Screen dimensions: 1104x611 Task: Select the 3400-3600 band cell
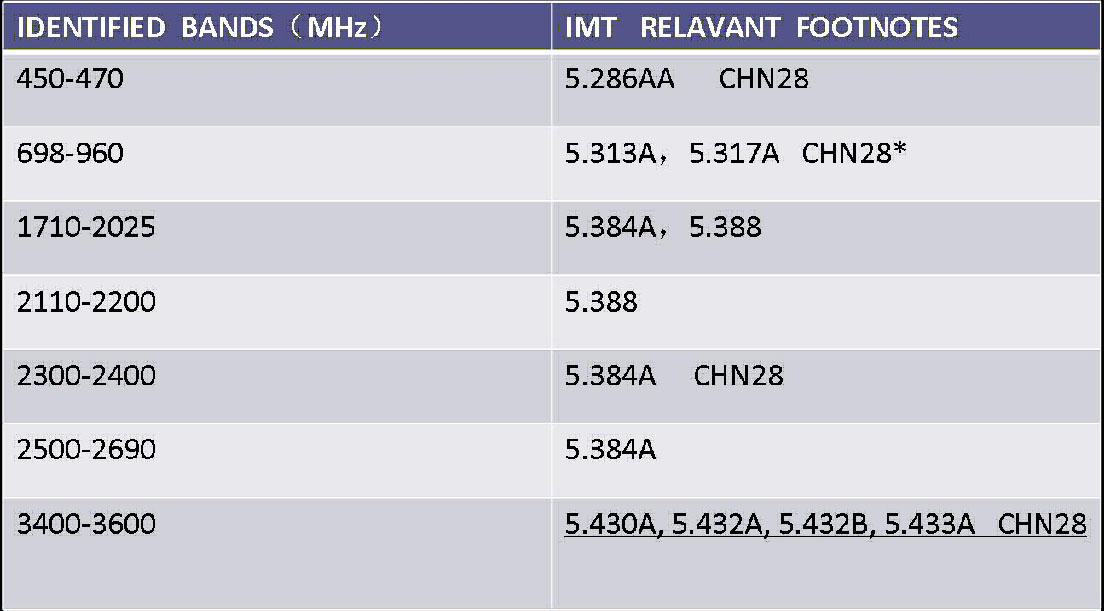point(277,553)
